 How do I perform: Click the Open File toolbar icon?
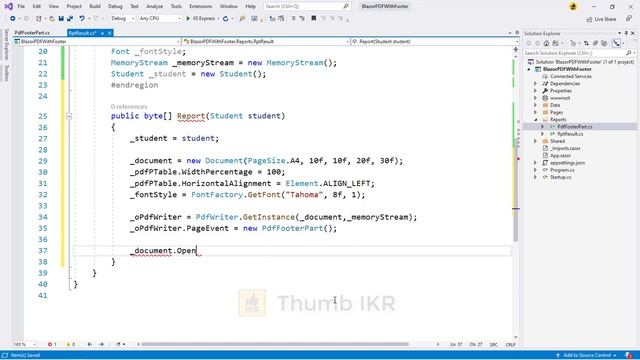click(x=52, y=18)
